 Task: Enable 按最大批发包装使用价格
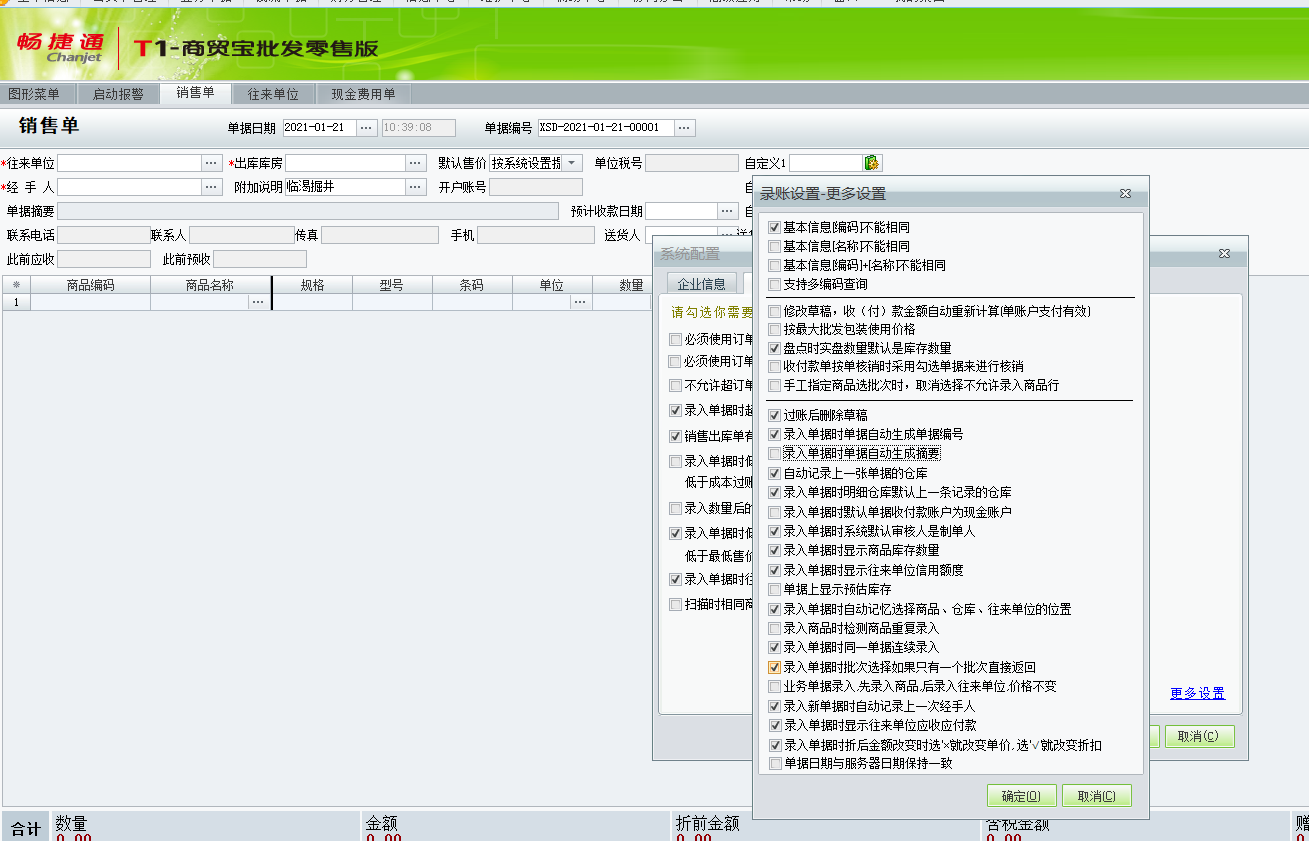(x=774, y=329)
